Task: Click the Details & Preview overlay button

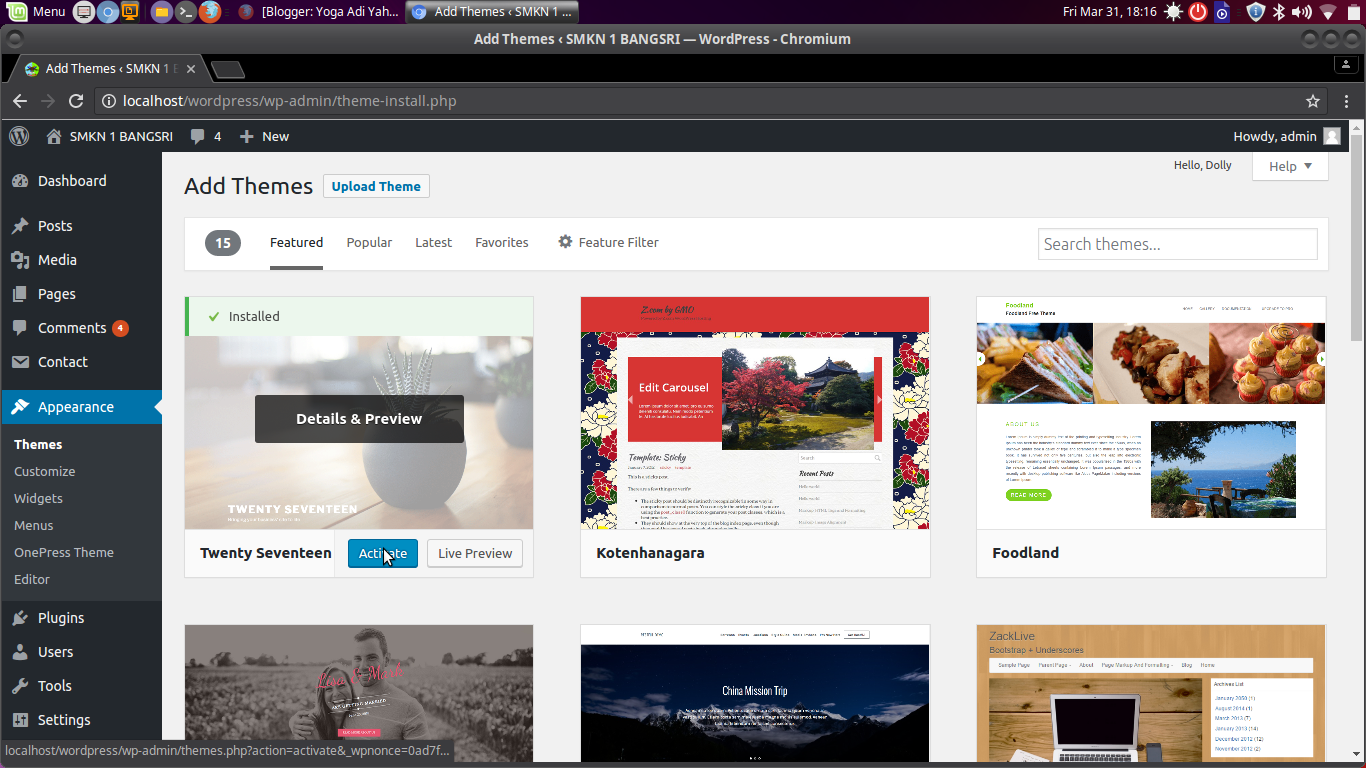Action: point(359,419)
